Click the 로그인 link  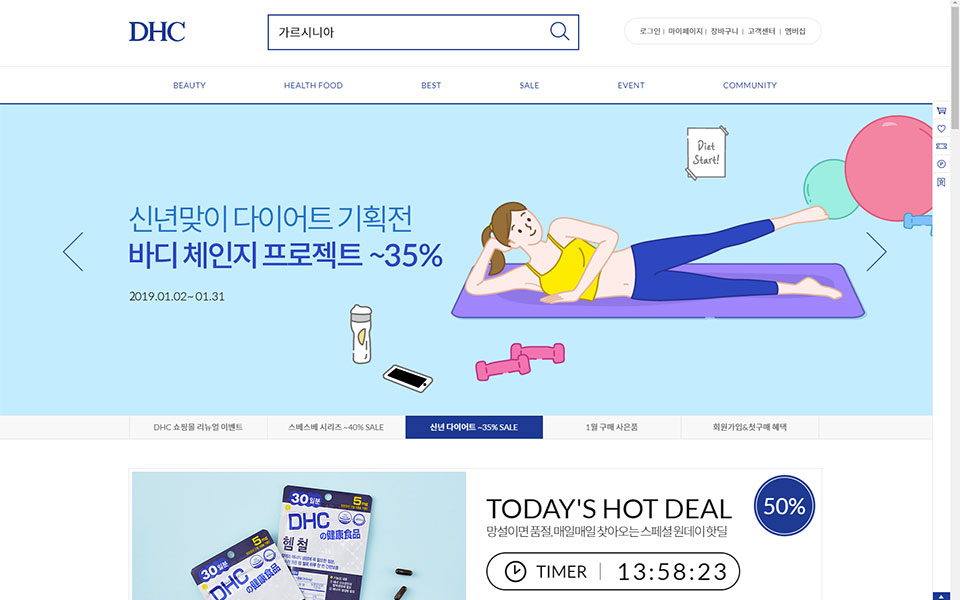coord(650,31)
